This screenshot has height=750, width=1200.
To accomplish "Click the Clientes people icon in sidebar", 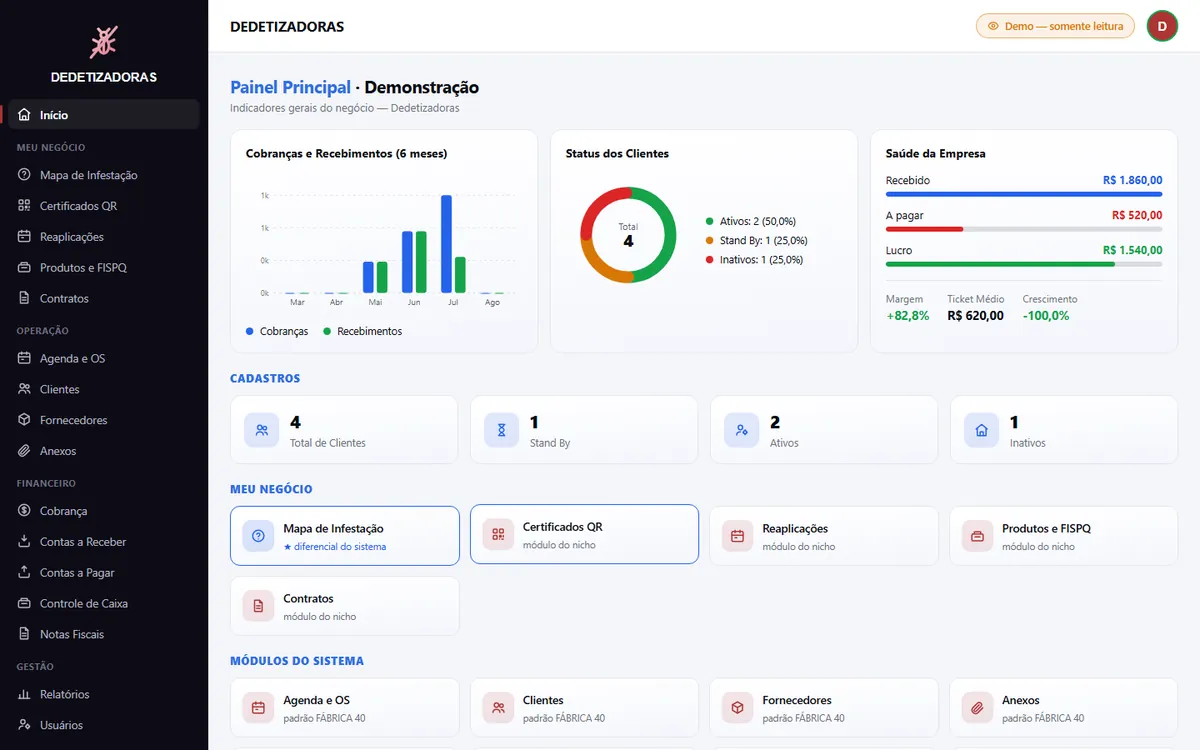I will pyautogui.click(x=24, y=390).
